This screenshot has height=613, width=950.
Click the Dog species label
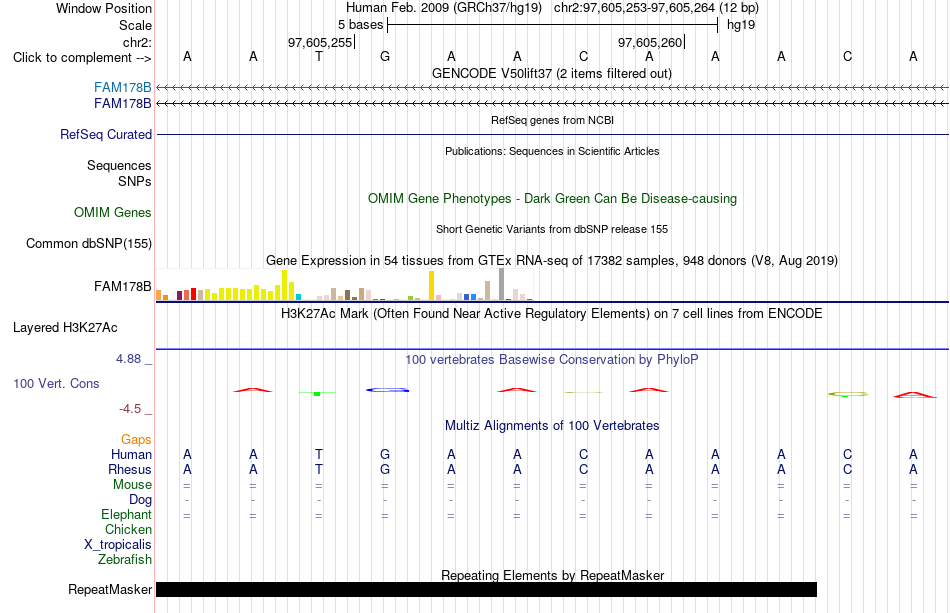pos(140,500)
